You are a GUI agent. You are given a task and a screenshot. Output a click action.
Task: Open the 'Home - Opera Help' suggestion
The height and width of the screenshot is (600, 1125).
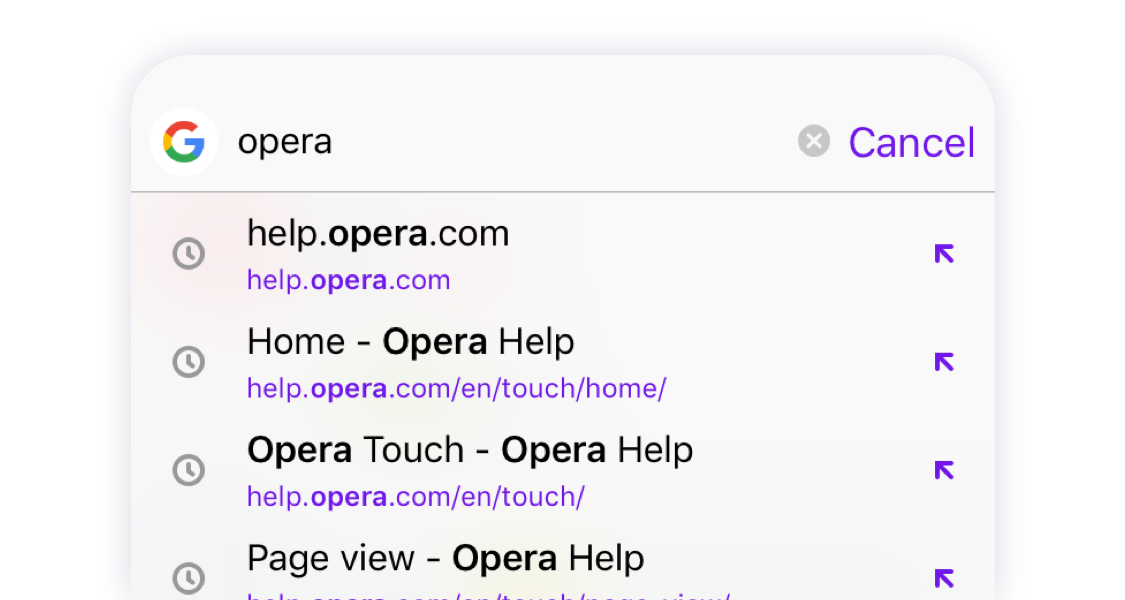tap(410, 343)
